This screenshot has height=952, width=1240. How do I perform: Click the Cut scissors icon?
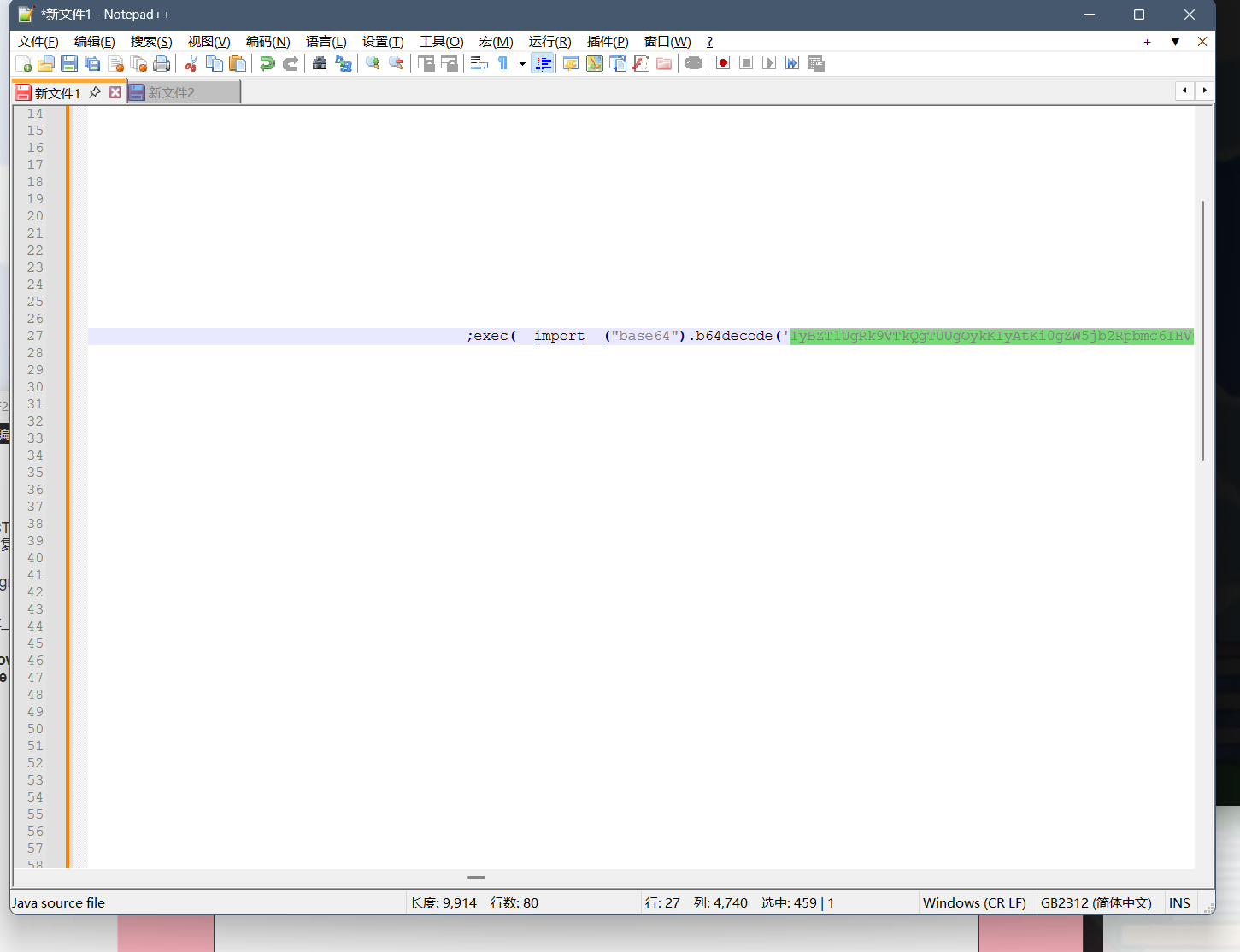click(191, 63)
